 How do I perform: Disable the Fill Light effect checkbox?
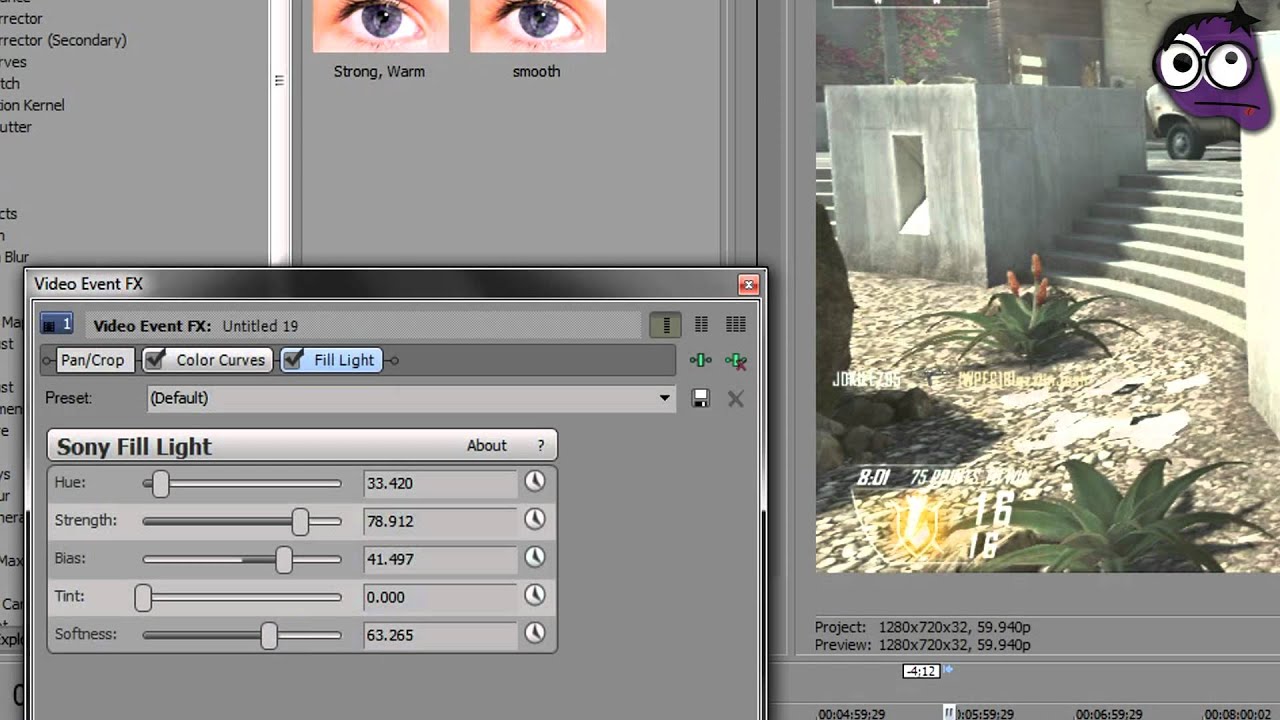coord(293,360)
